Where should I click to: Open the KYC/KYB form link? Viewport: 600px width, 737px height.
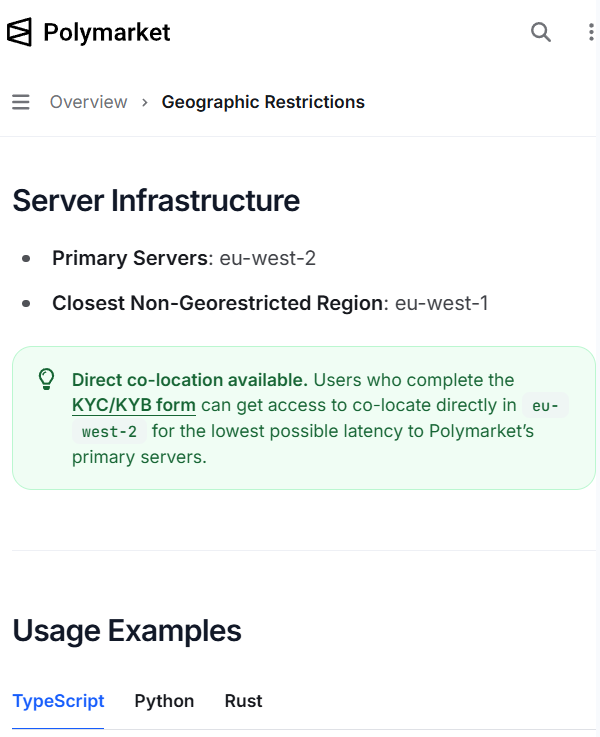(133, 405)
